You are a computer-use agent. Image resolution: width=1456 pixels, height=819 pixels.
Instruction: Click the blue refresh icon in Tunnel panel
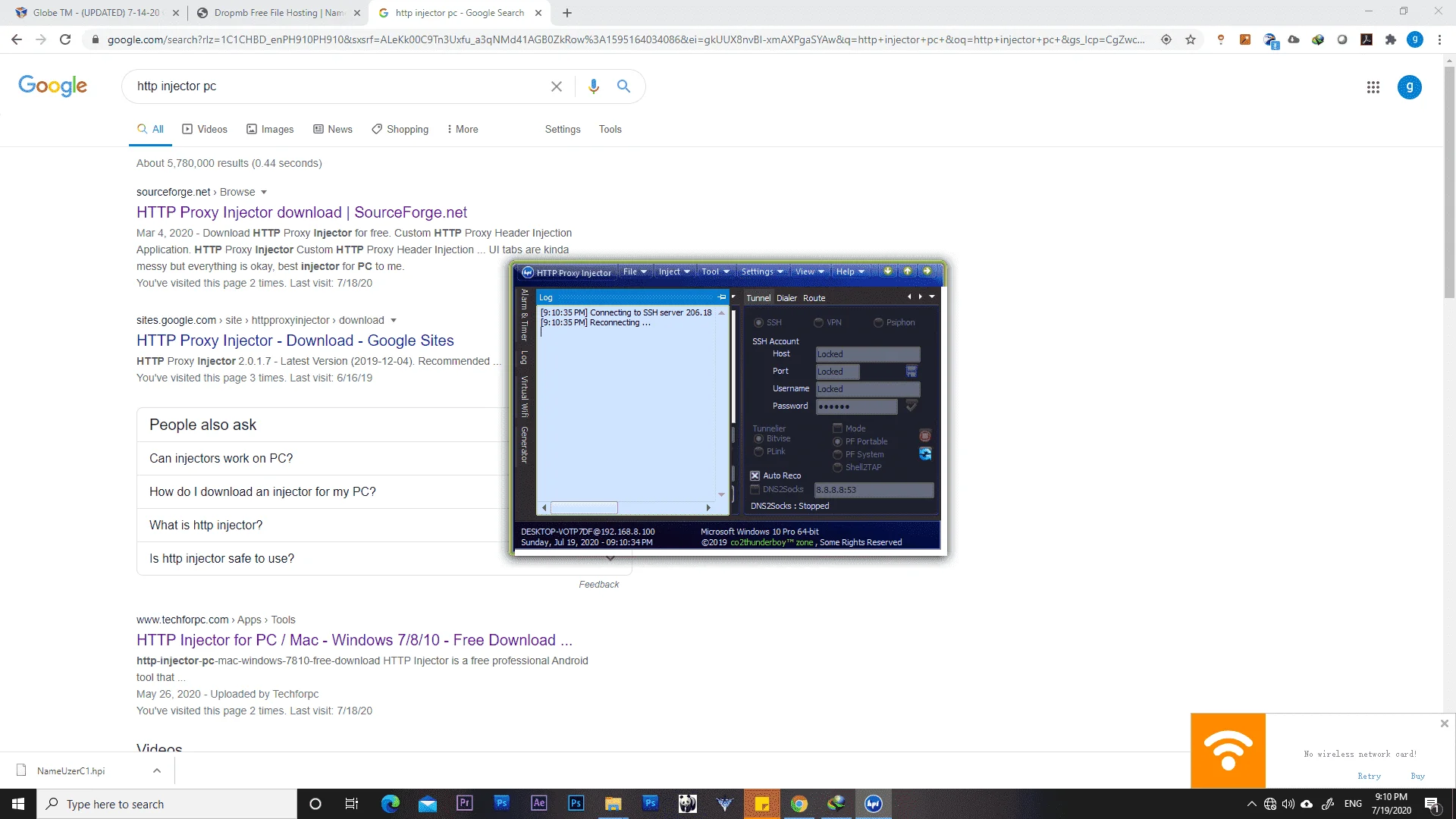pyautogui.click(x=925, y=453)
